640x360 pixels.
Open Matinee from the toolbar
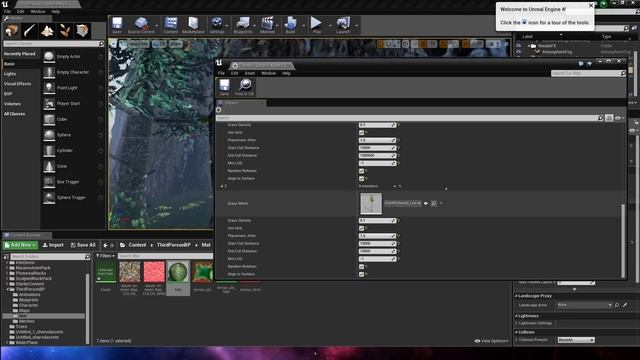(267, 25)
